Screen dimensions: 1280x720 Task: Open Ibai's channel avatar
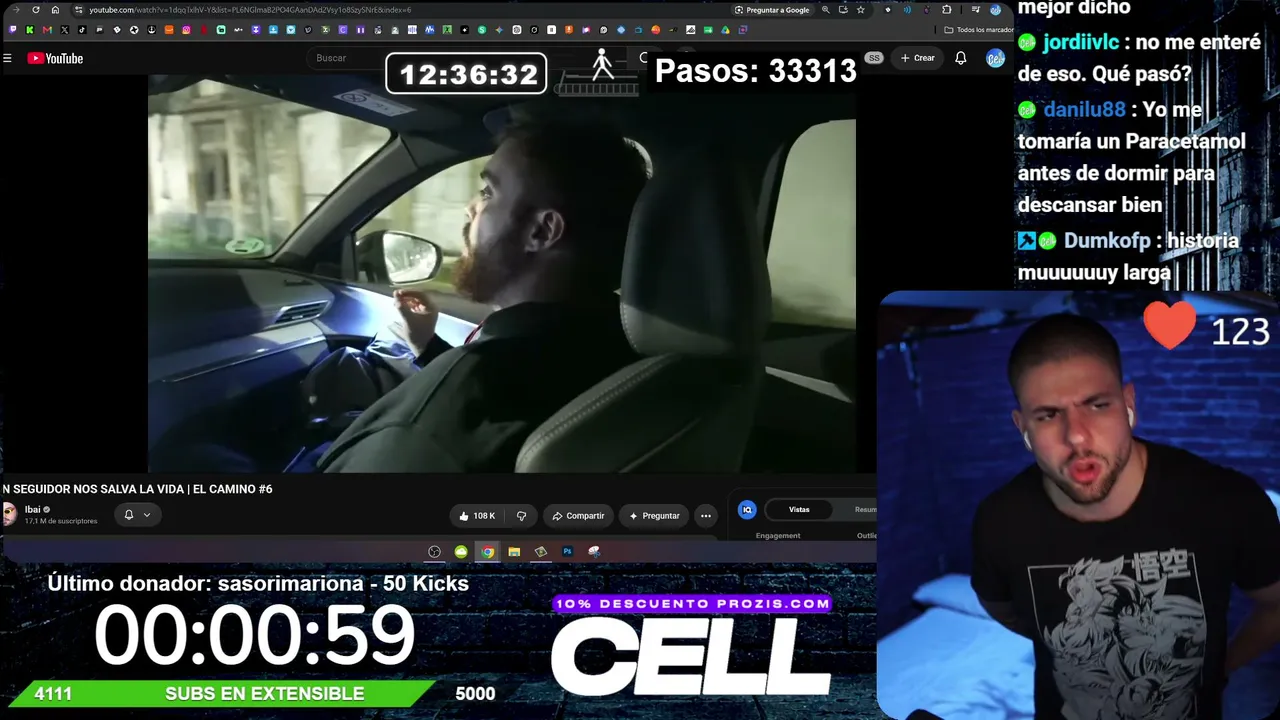(9, 514)
